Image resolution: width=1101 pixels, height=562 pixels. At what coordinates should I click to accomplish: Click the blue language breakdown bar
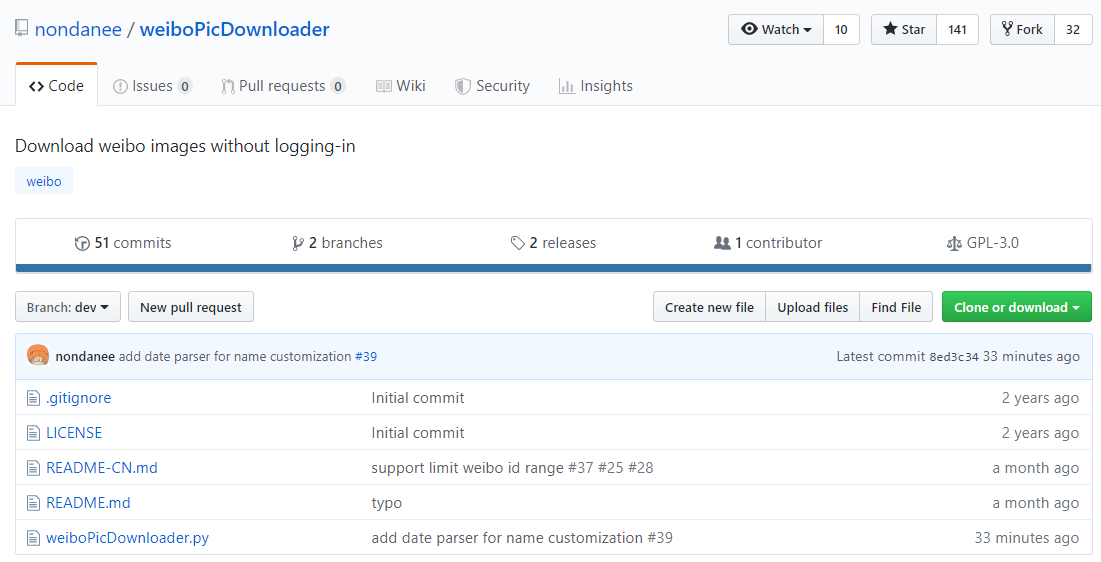(553, 268)
